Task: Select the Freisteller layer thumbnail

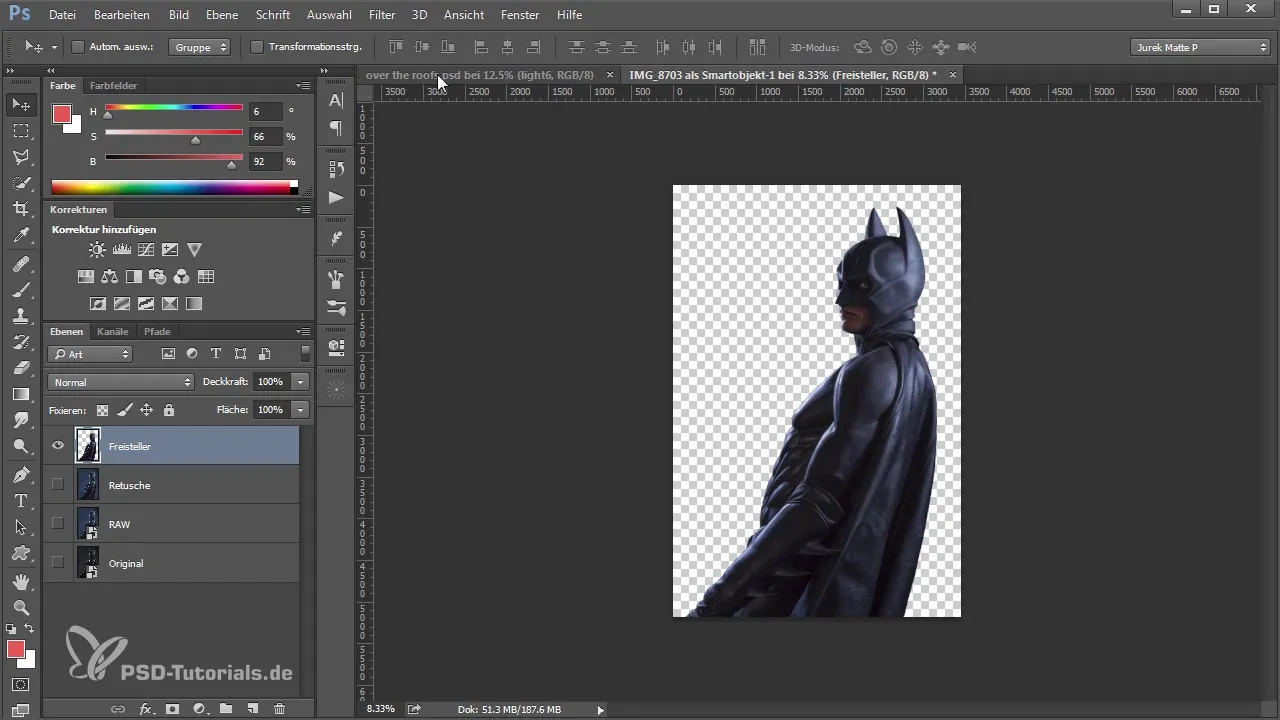Action: click(x=88, y=446)
